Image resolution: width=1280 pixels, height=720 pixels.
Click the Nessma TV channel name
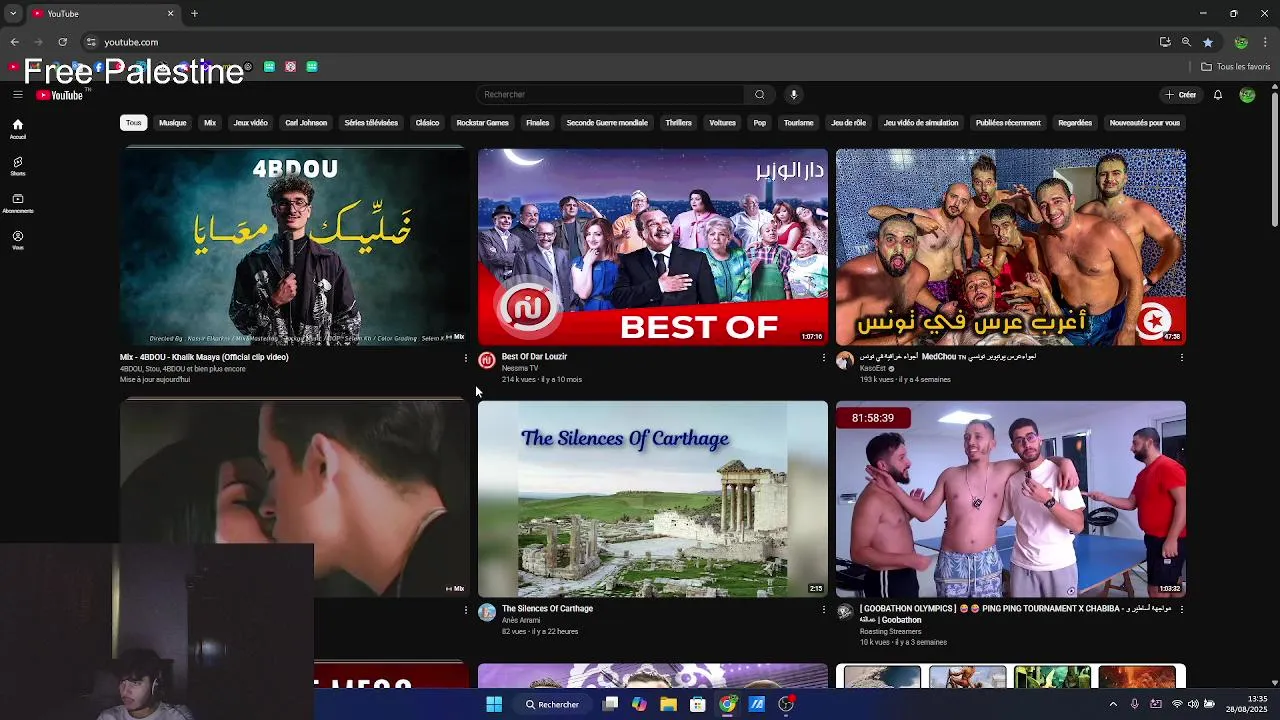(520, 368)
